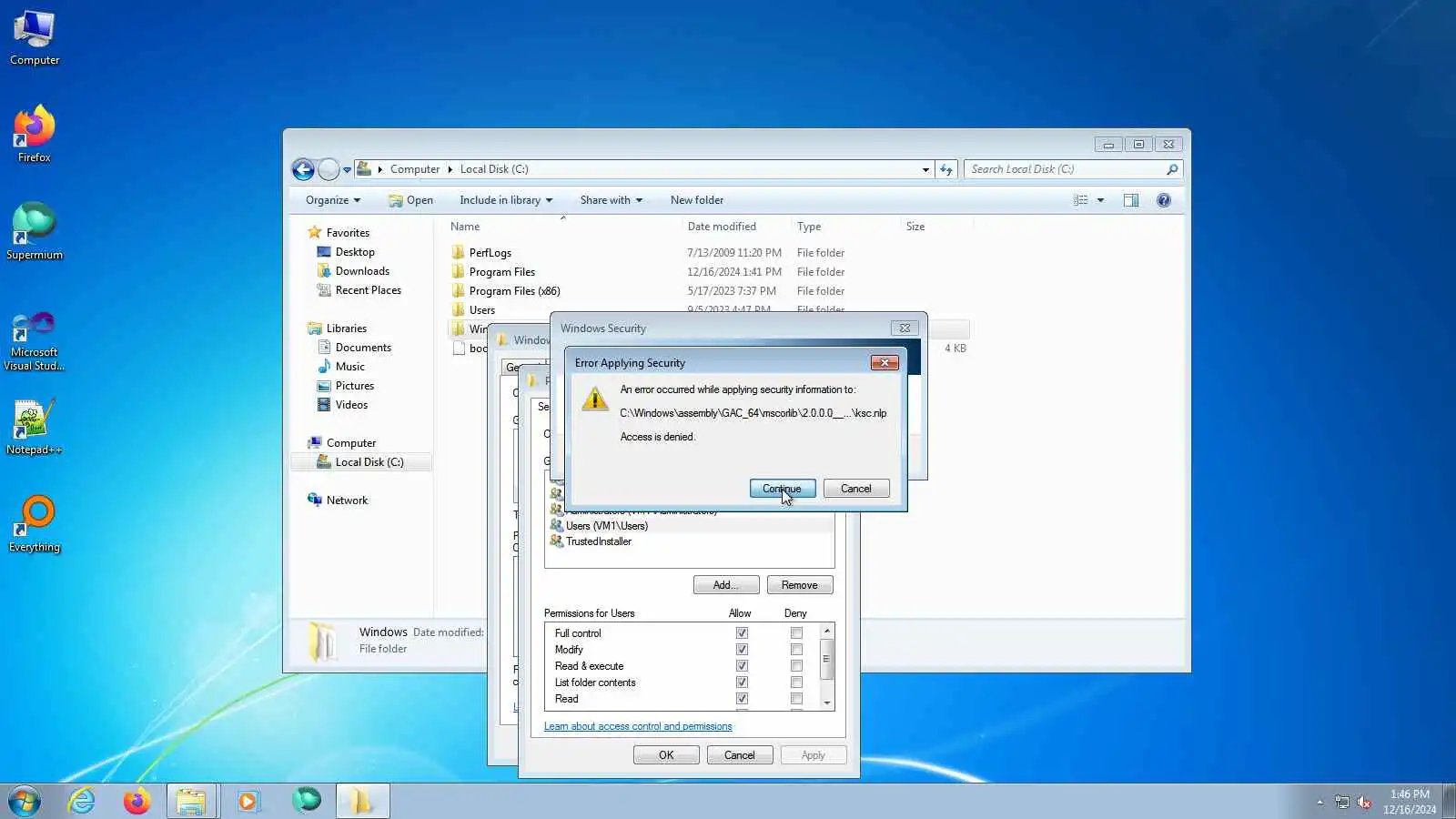Open the Include in library dropdown
Screen dimensions: 1456x819
pyautogui.click(x=506, y=200)
